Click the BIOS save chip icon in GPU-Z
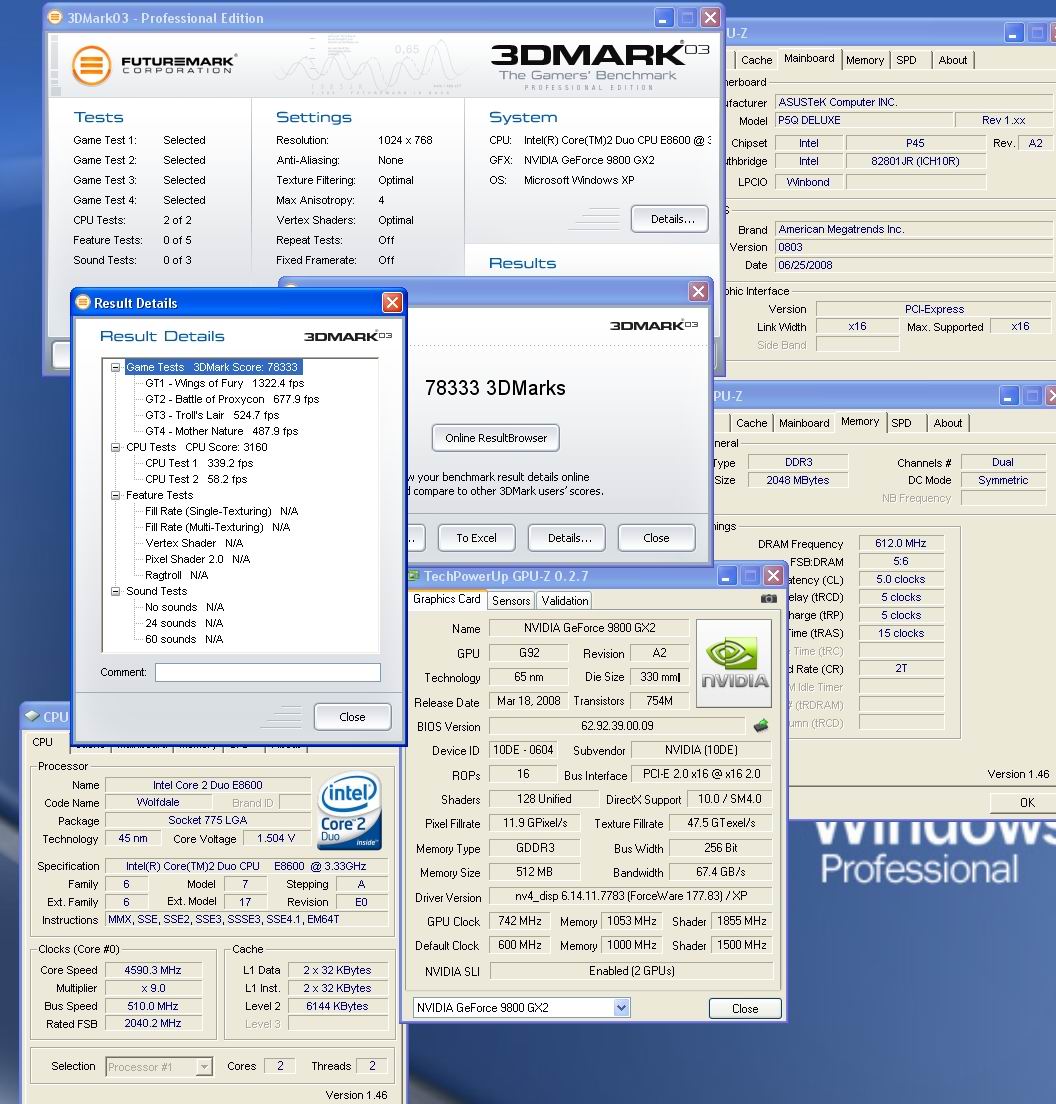Image resolution: width=1056 pixels, height=1104 pixels. click(x=761, y=725)
